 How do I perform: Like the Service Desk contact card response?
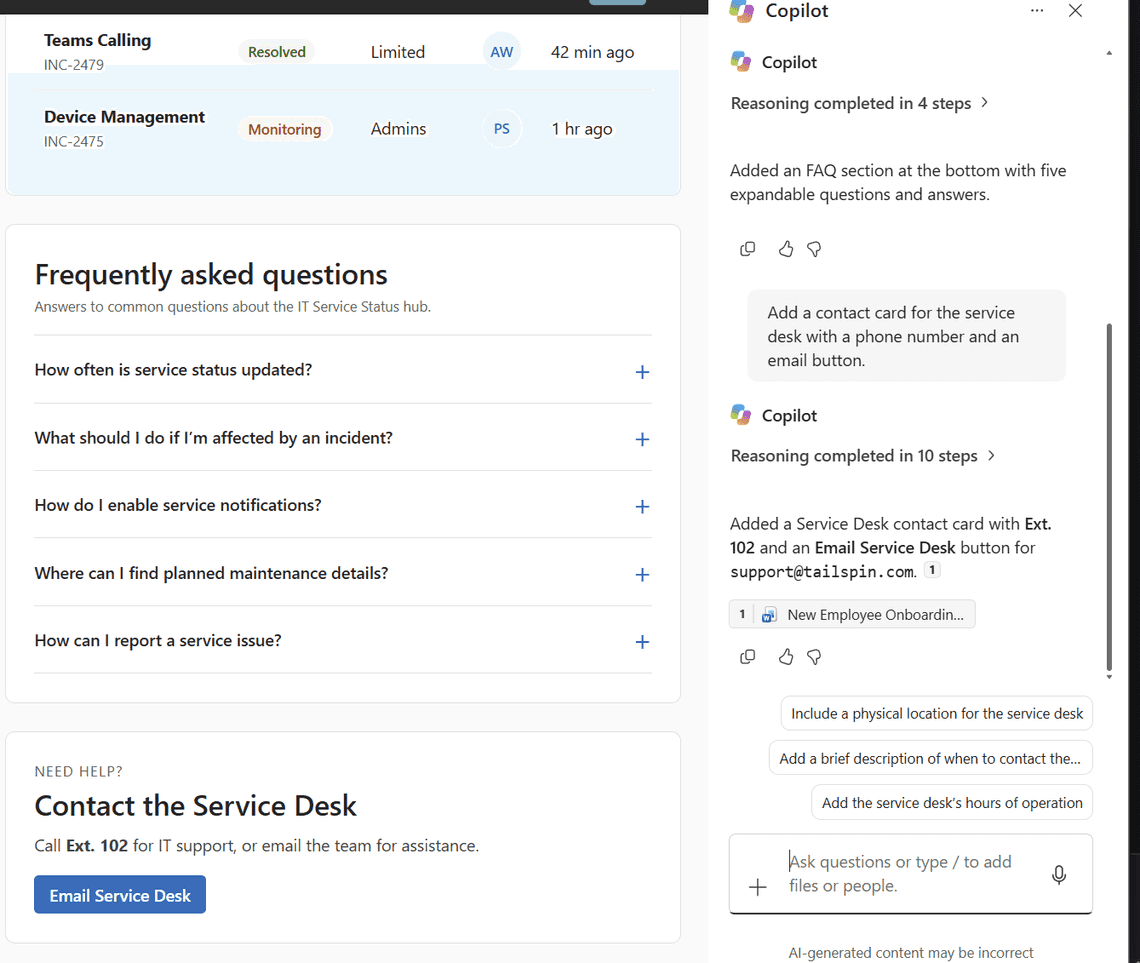click(786, 657)
